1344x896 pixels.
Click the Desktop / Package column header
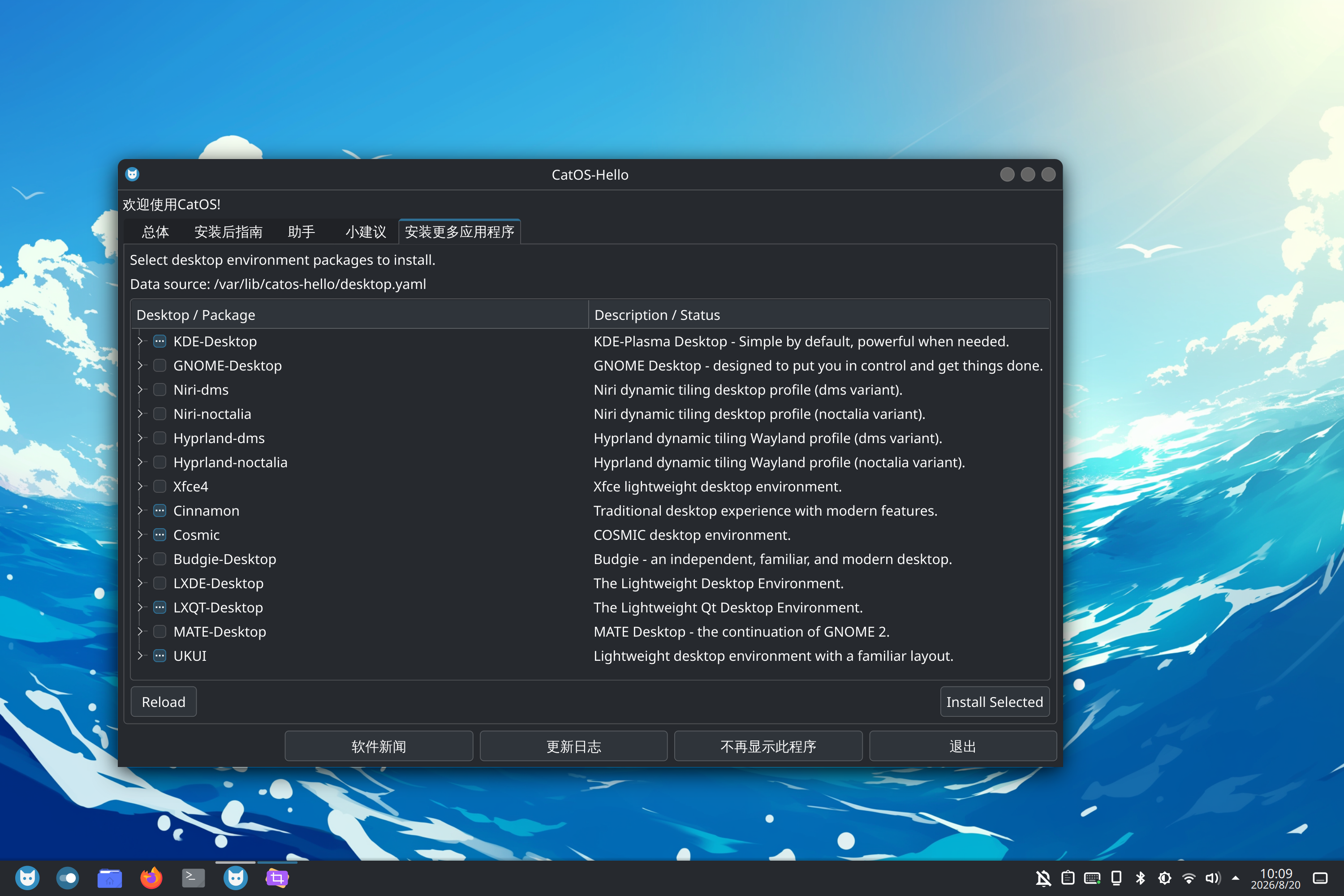click(x=360, y=315)
